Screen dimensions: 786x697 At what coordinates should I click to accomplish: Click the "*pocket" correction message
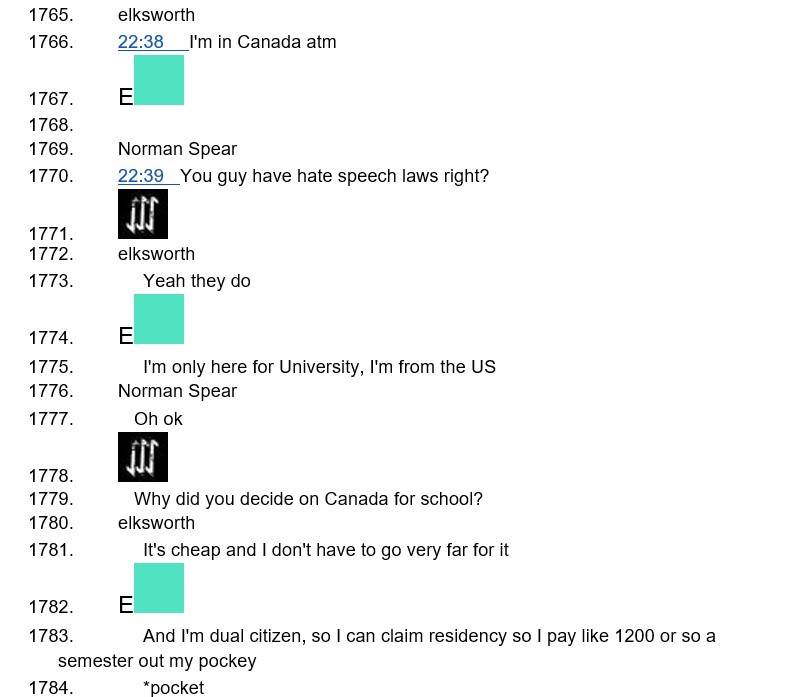174,688
